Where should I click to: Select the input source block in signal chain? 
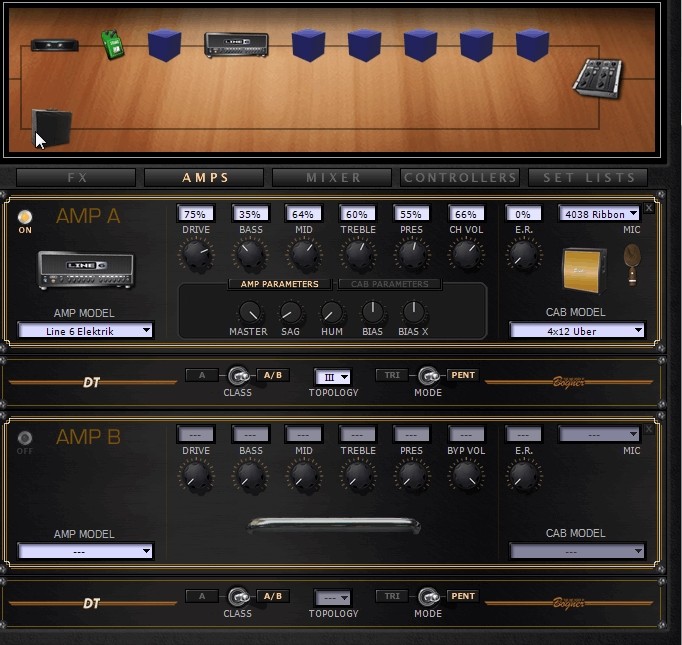[55, 45]
